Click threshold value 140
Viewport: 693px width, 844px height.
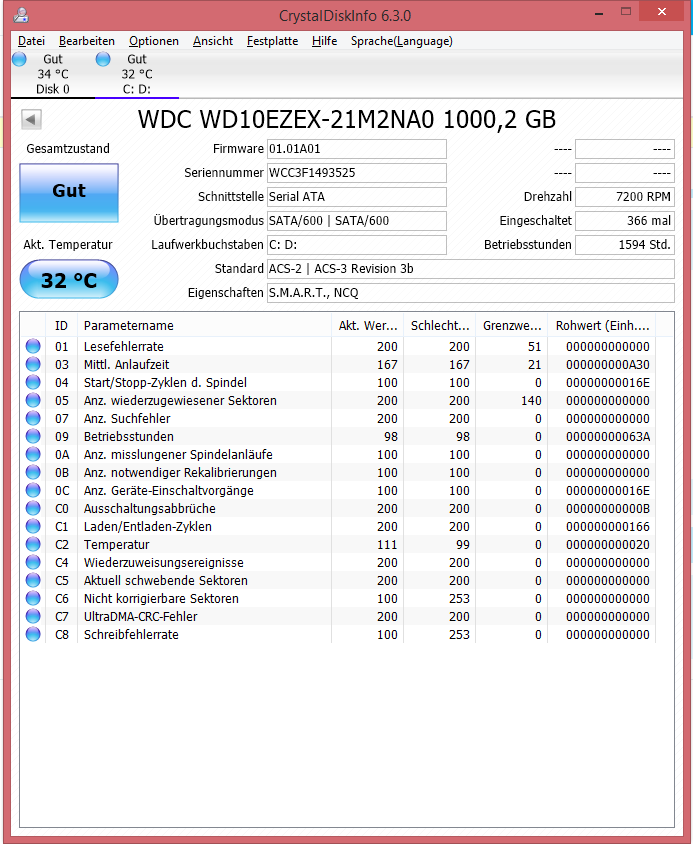coord(531,400)
